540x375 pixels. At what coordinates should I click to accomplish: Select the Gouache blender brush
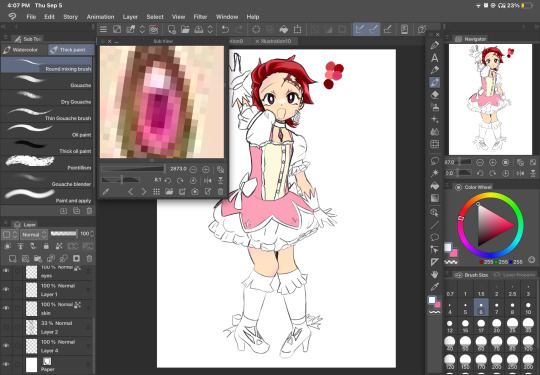(x=47, y=180)
